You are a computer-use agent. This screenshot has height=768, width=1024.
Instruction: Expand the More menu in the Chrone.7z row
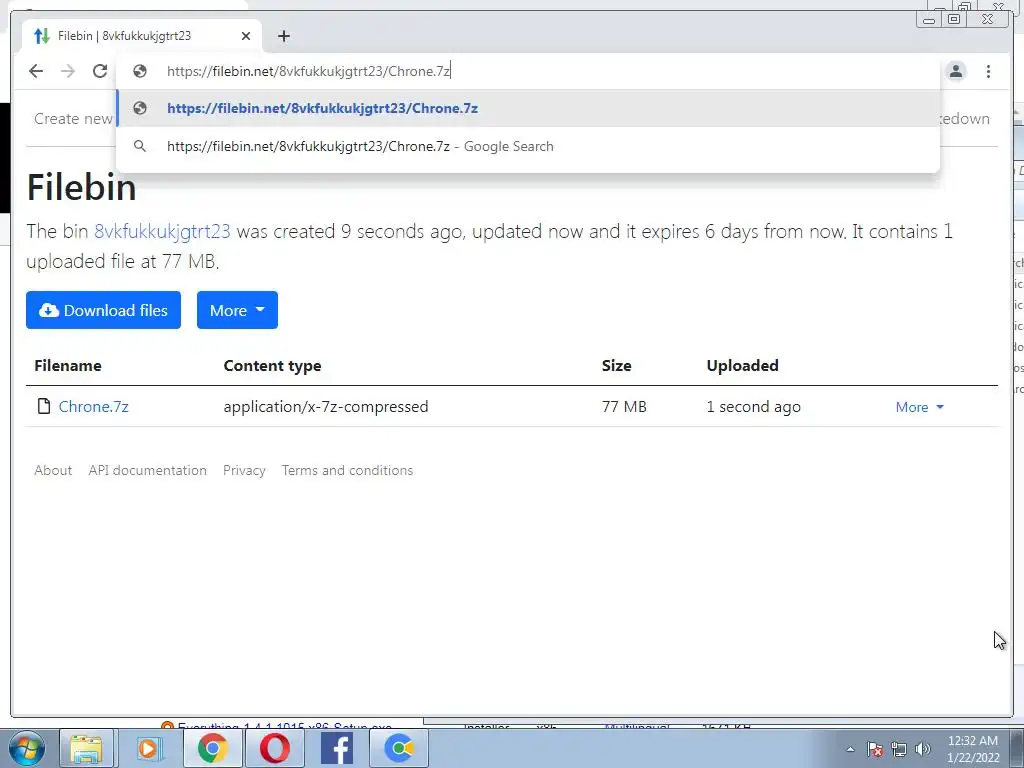point(920,407)
